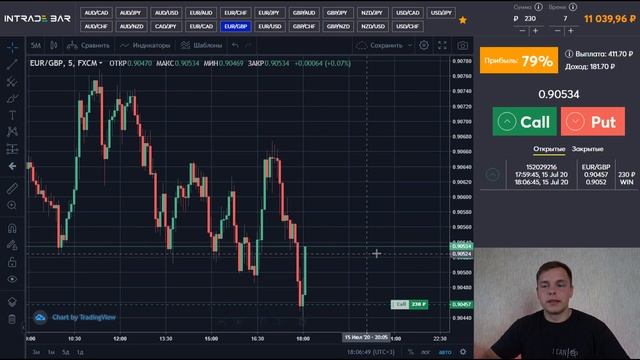Increase the trade time with plus
The height and width of the screenshot is (360, 640).
coord(571,31)
